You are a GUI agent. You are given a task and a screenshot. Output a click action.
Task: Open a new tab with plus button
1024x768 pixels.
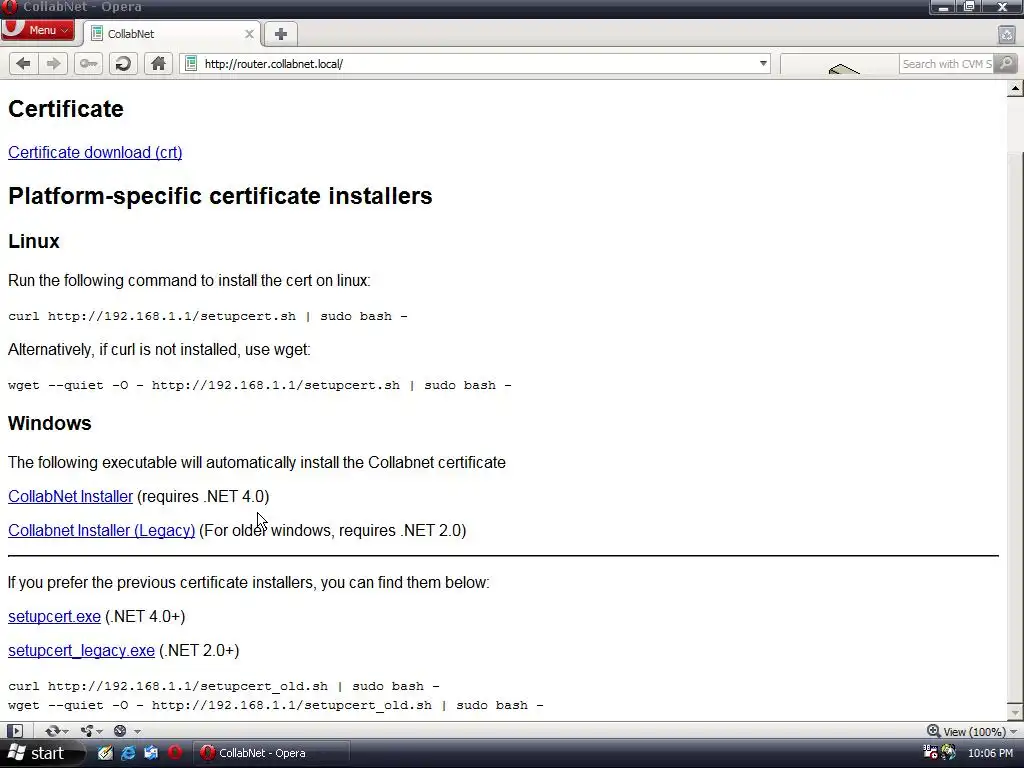[281, 34]
